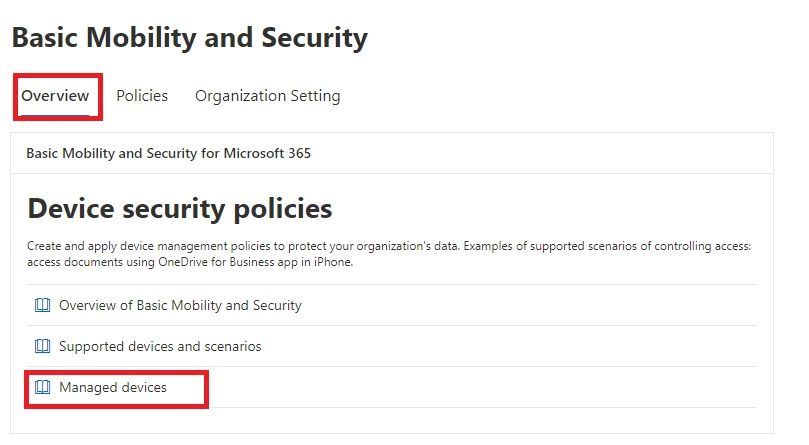Click the word iPhone in the description
809x445 pixels.
coord(332,263)
